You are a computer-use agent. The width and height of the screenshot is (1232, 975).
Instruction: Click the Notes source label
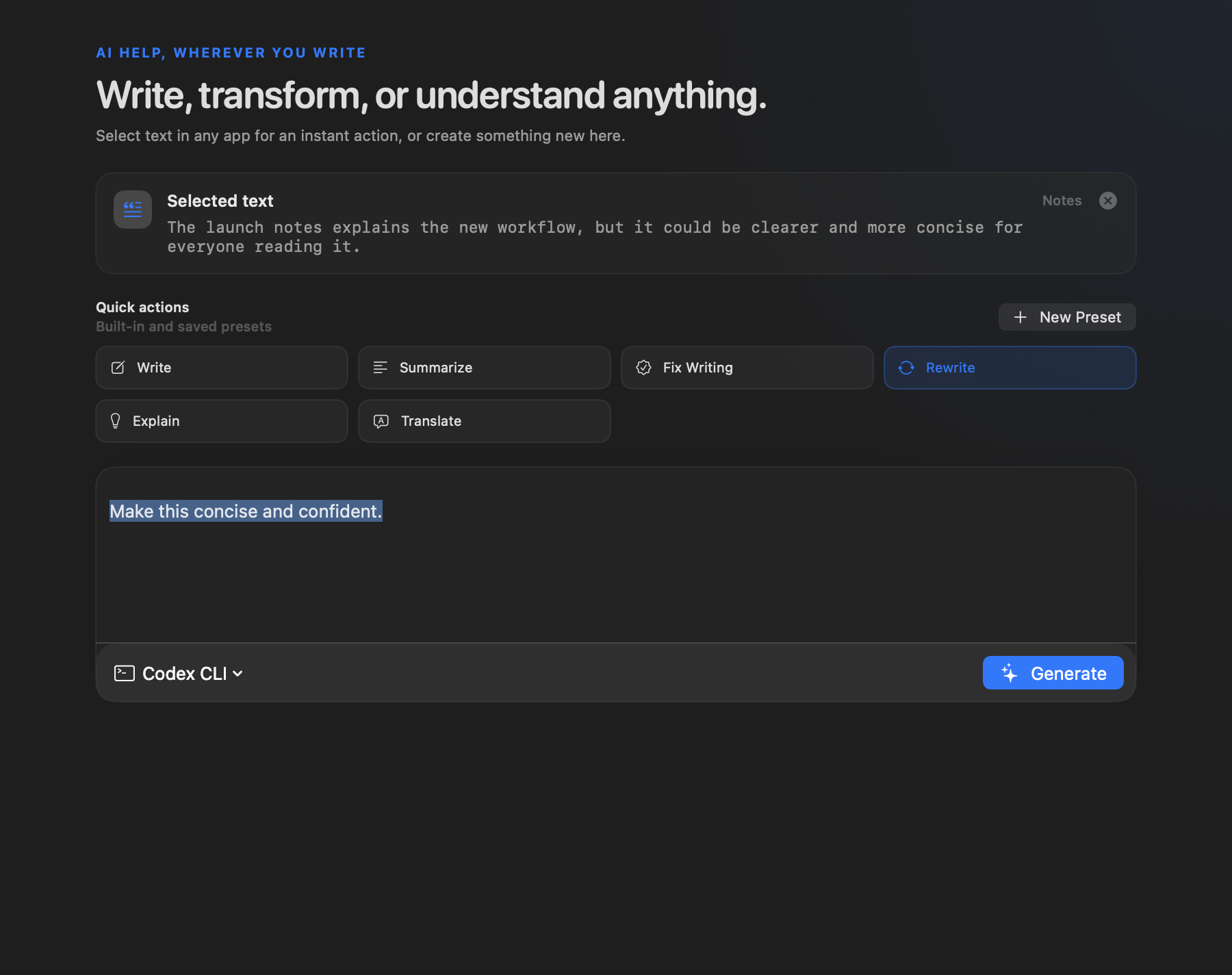[1062, 201]
